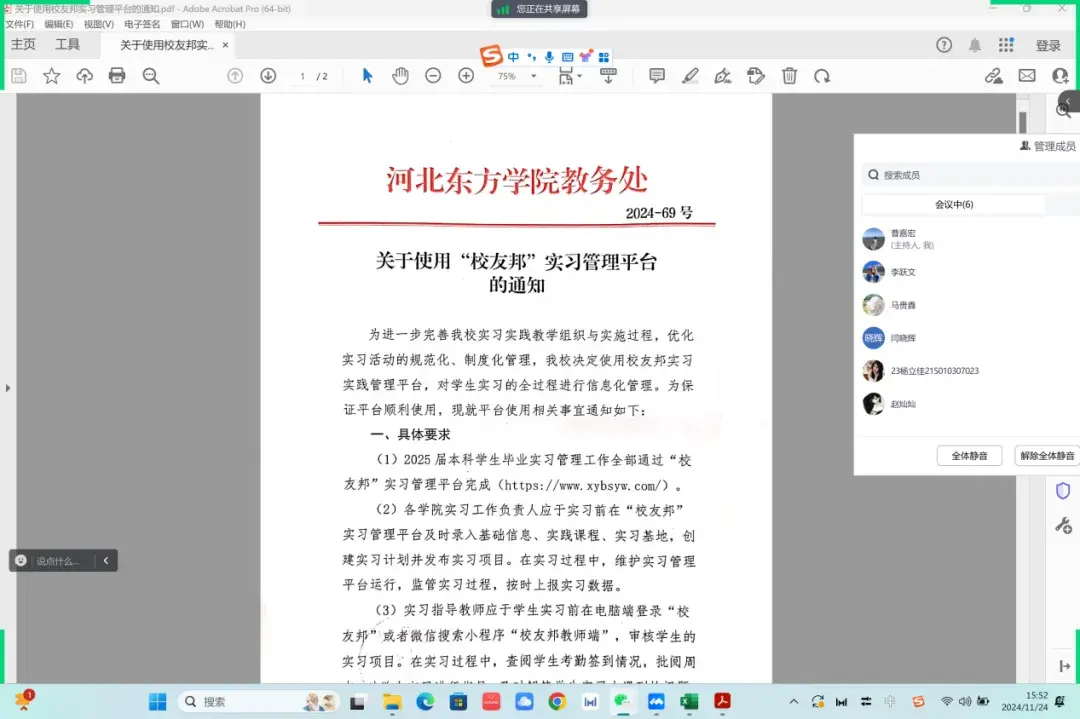Toggle Sogou voice input microphone
The image size is (1080, 719).
(x=549, y=56)
